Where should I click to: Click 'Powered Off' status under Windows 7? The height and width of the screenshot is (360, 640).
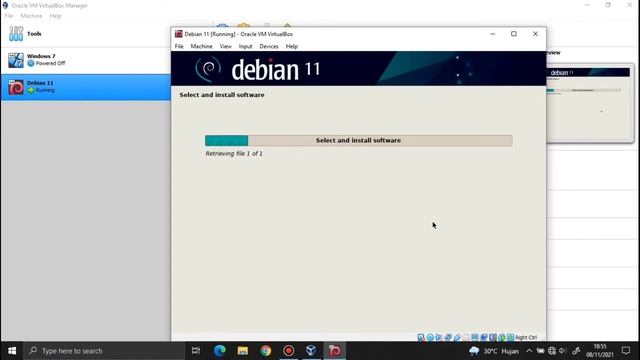[50, 63]
